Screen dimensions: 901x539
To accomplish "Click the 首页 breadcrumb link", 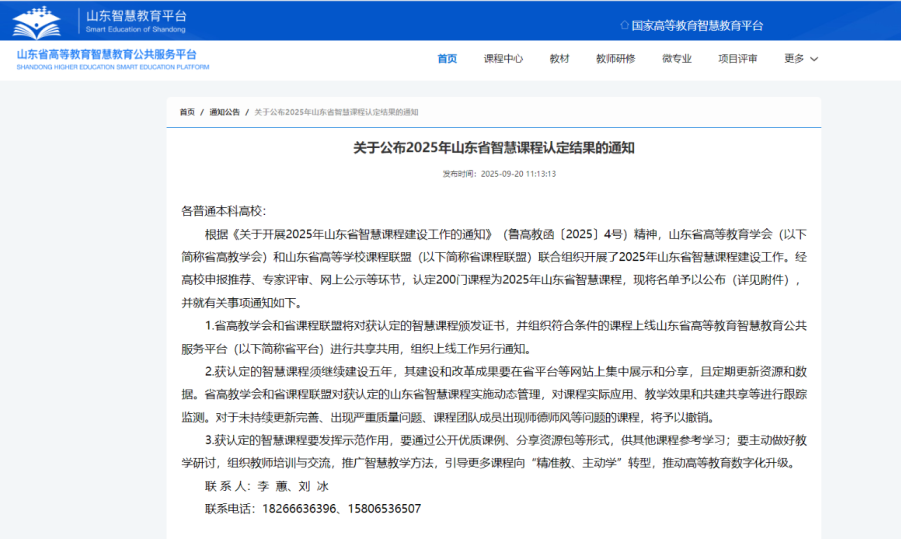I will point(187,112).
